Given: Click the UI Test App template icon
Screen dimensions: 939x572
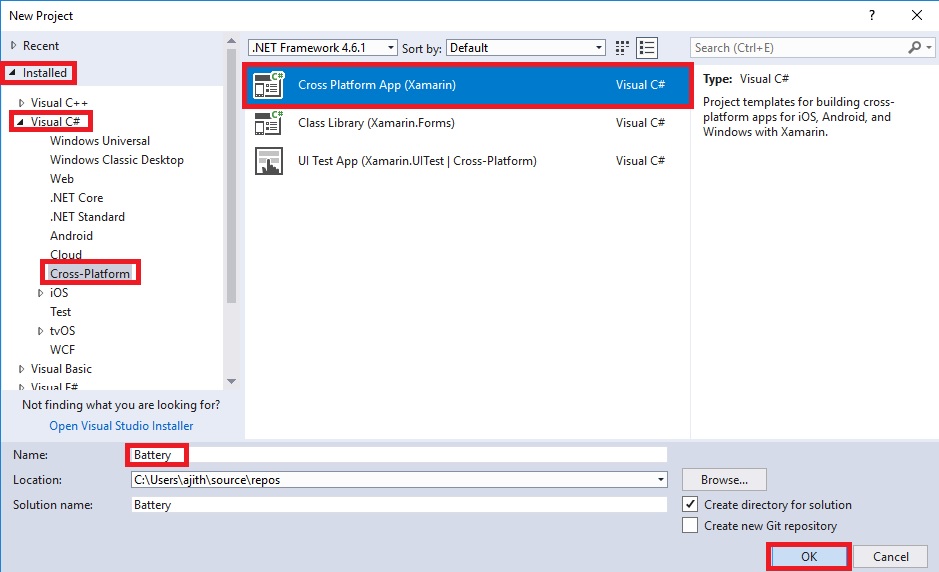Looking at the screenshot, I should click(268, 161).
